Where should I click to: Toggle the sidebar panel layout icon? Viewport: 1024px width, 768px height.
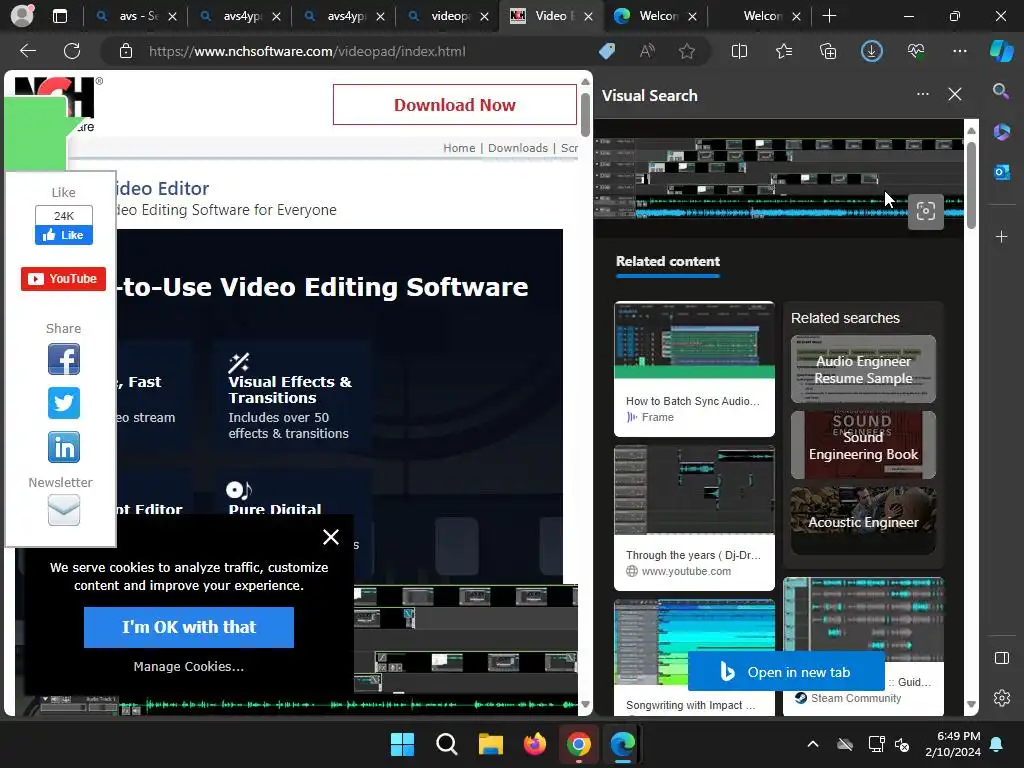pyautogui.click(x=1001, y=658)
